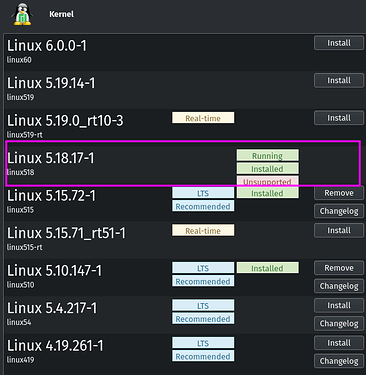Install the Linux 5.19.14-1 kernel
This screenshot has height=375, width=366.
(x=339, y=81)
